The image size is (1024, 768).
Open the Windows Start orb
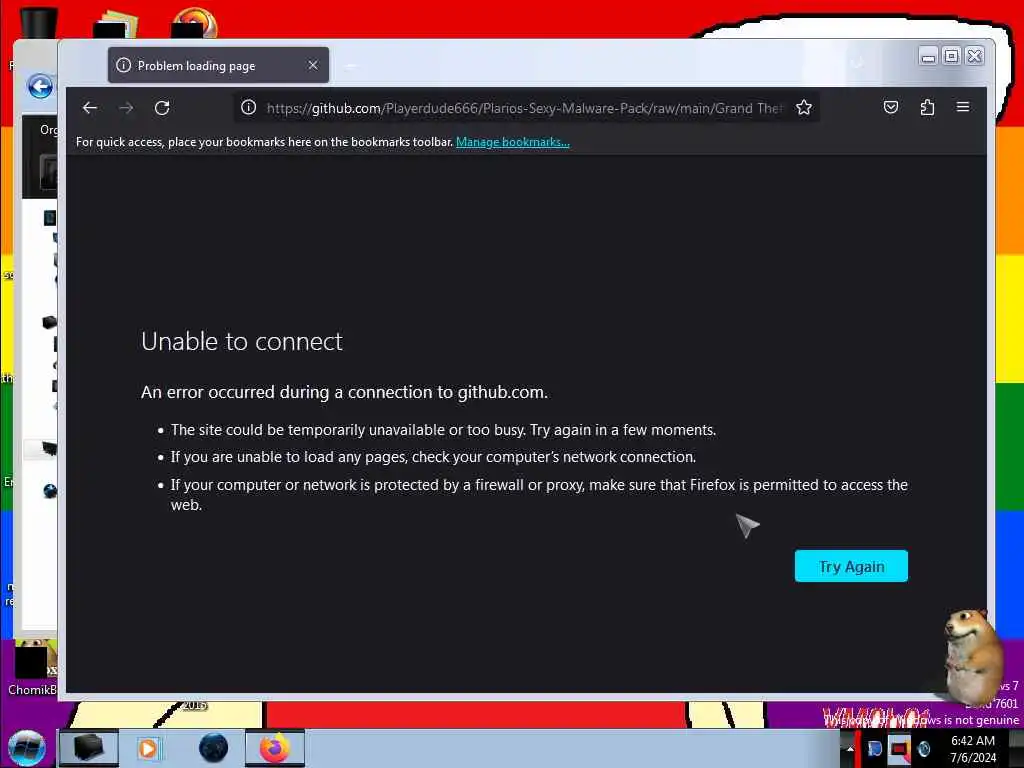pyautogui.click(x=27, y=748)
